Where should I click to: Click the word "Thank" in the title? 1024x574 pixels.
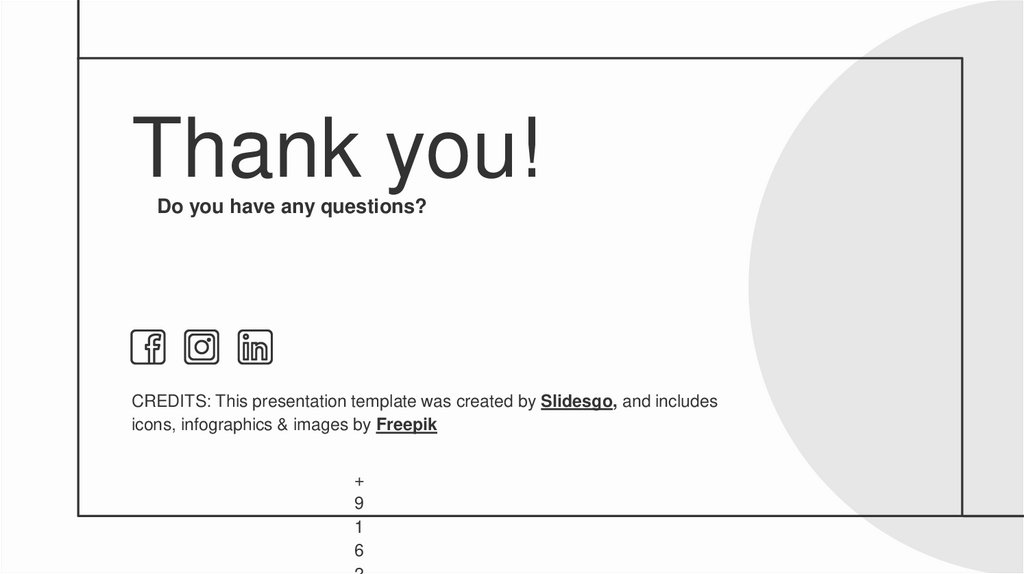[x=246, y=150]
